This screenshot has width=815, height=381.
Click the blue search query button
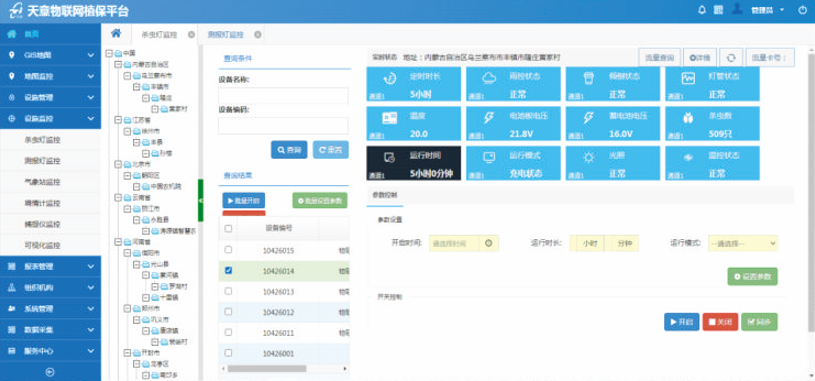tap(289, 150)
